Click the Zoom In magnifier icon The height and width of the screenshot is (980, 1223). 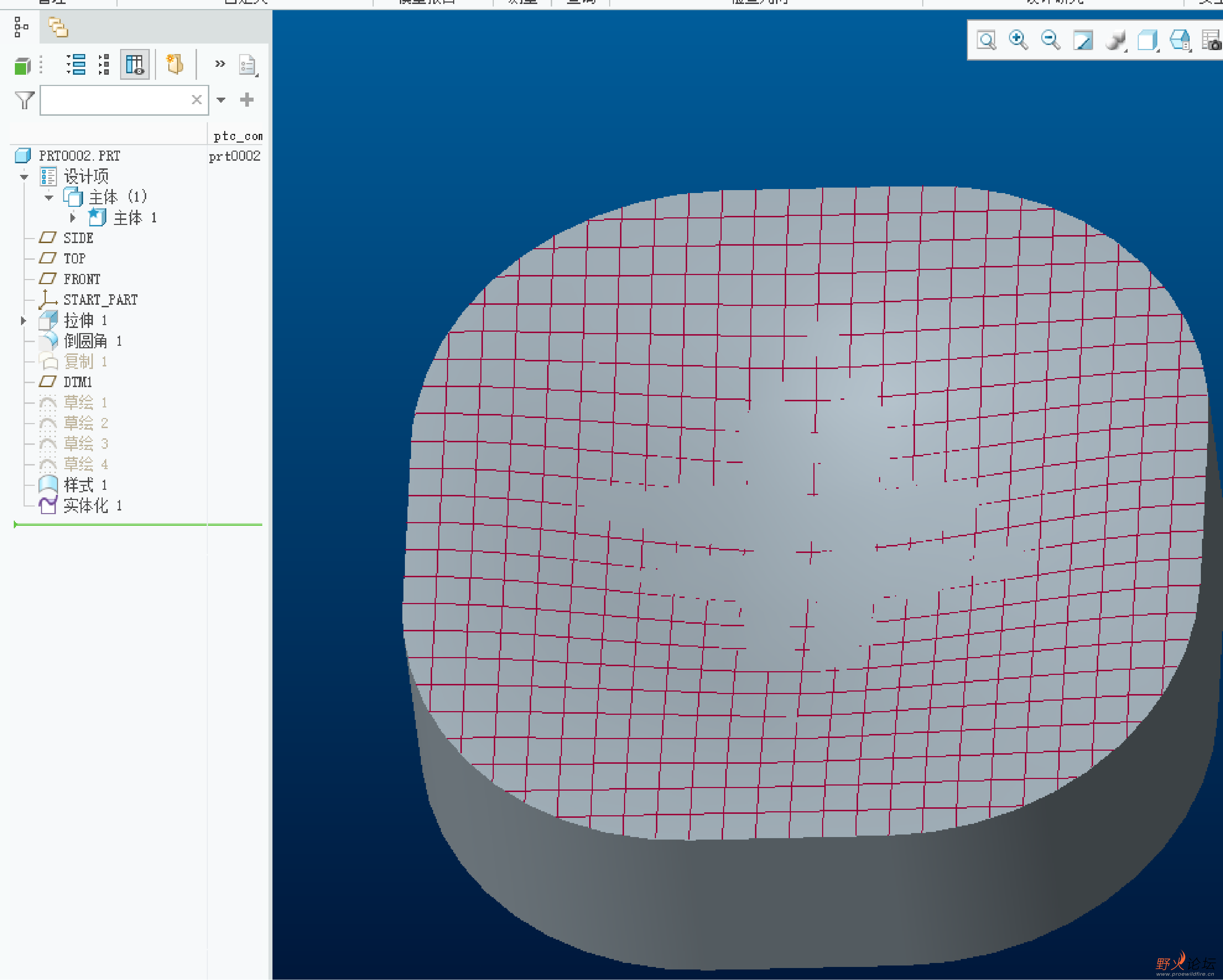point(1018,40)
